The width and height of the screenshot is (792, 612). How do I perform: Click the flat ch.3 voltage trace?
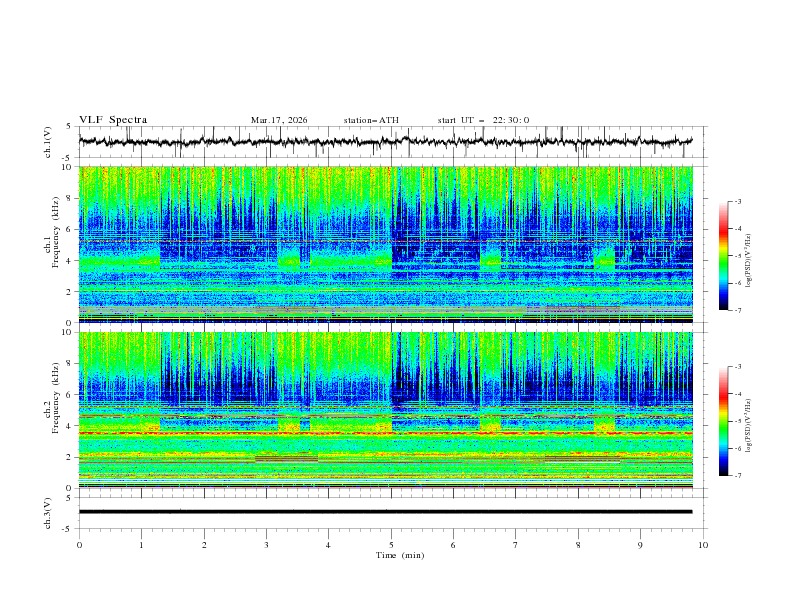385,512
